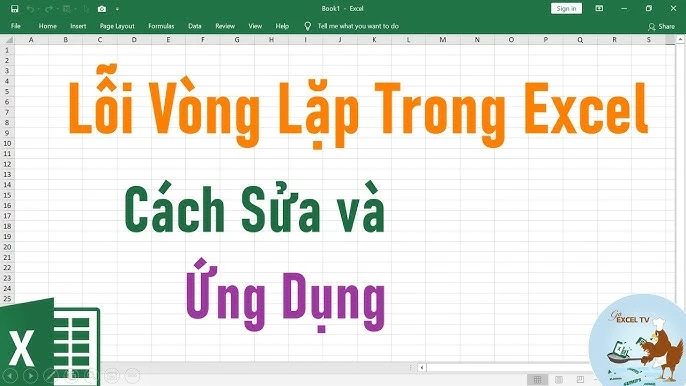Select the Review ribbon tab
This screenshot has height=386, width=686.
point(225,26)
